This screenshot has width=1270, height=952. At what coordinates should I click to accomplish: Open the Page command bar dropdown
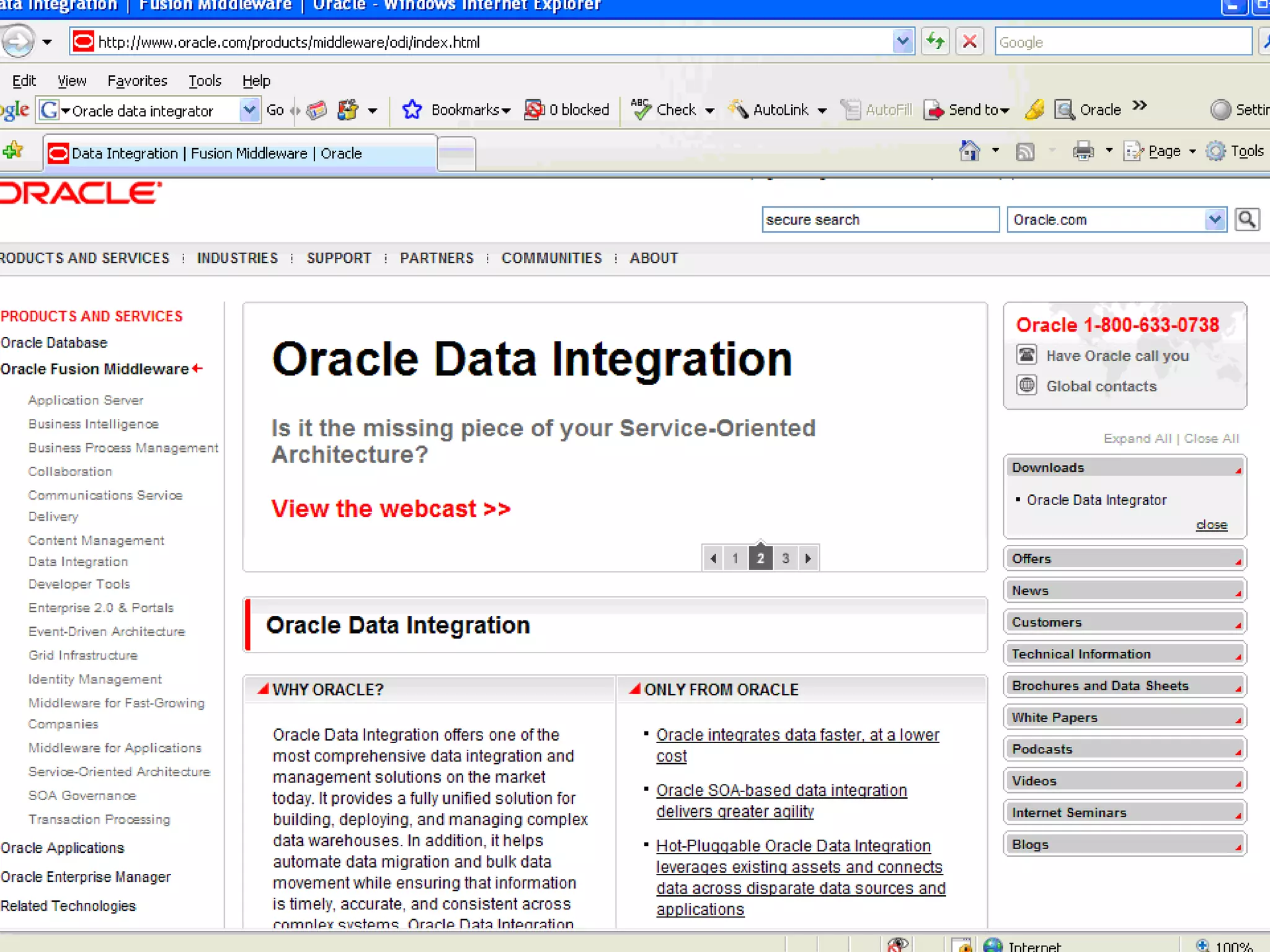[x=1192, y=151]
